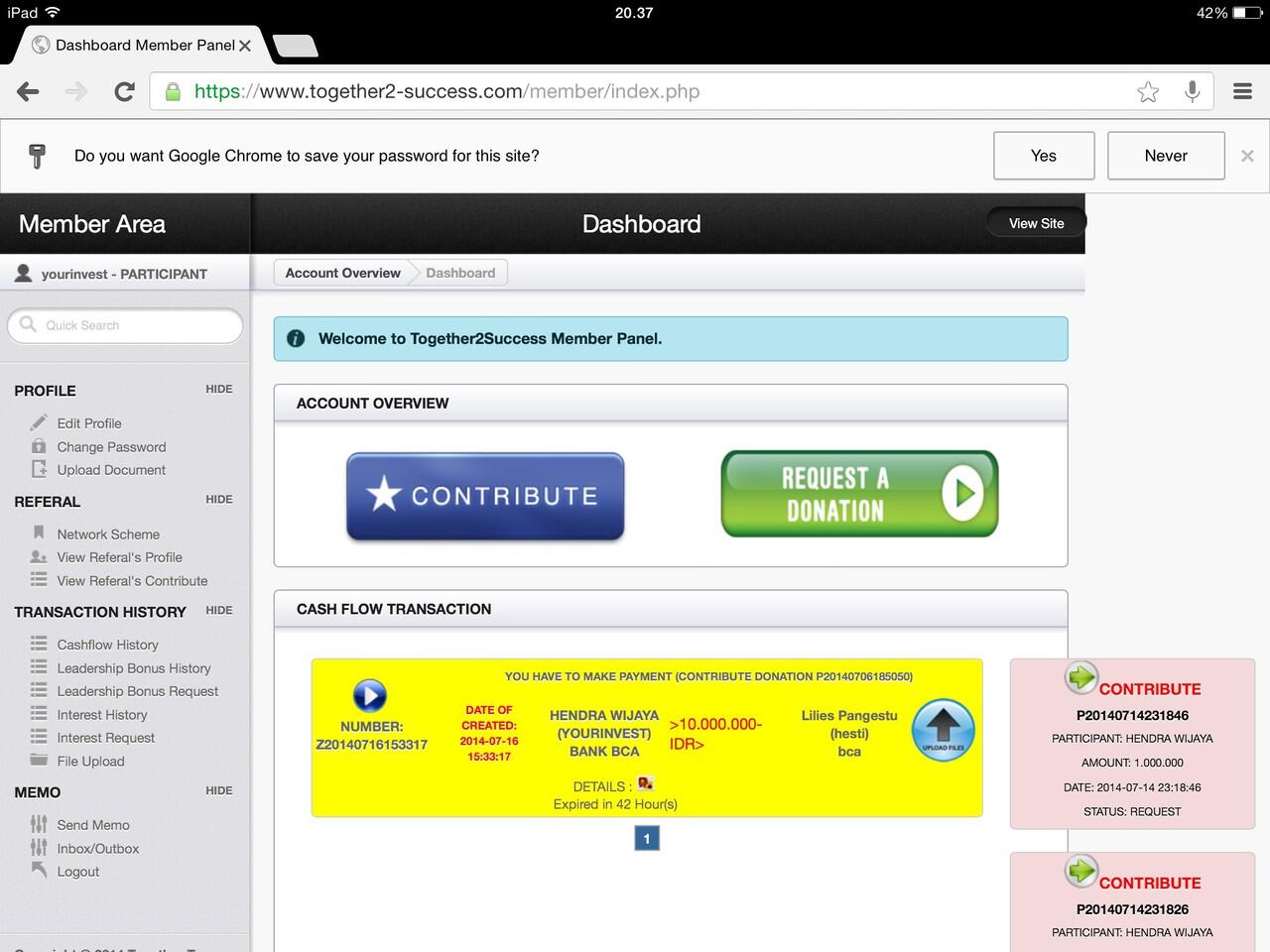Click the Quick Search field
1270x952 pixels.
tap(125, 325)
